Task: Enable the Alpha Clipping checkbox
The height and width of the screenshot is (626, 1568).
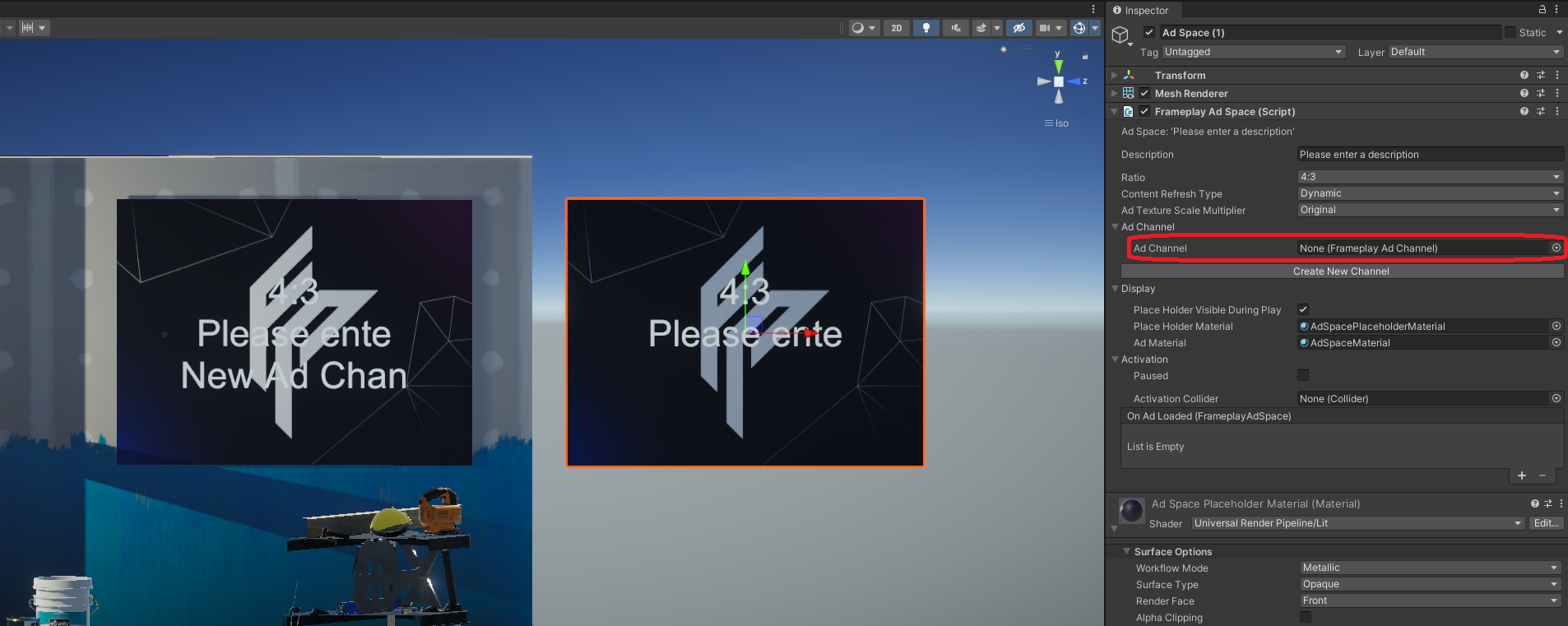Action: pyautogui.click(x=1306, y=617)
